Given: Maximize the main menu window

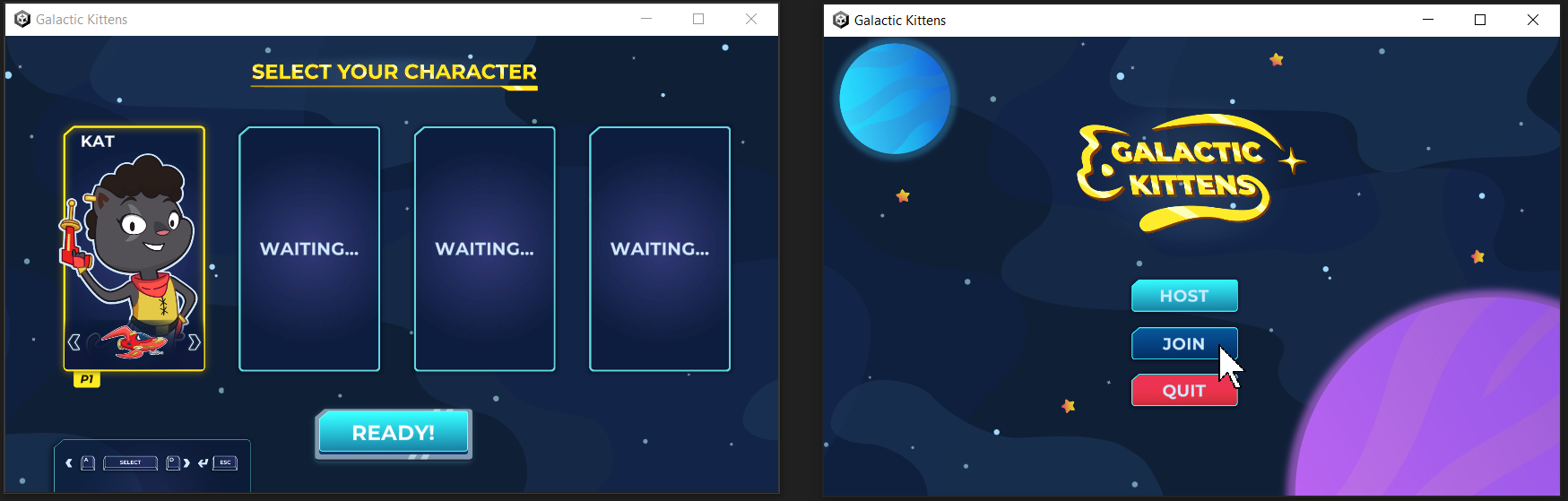Looking at the screenshot, I should (1480, 20).
